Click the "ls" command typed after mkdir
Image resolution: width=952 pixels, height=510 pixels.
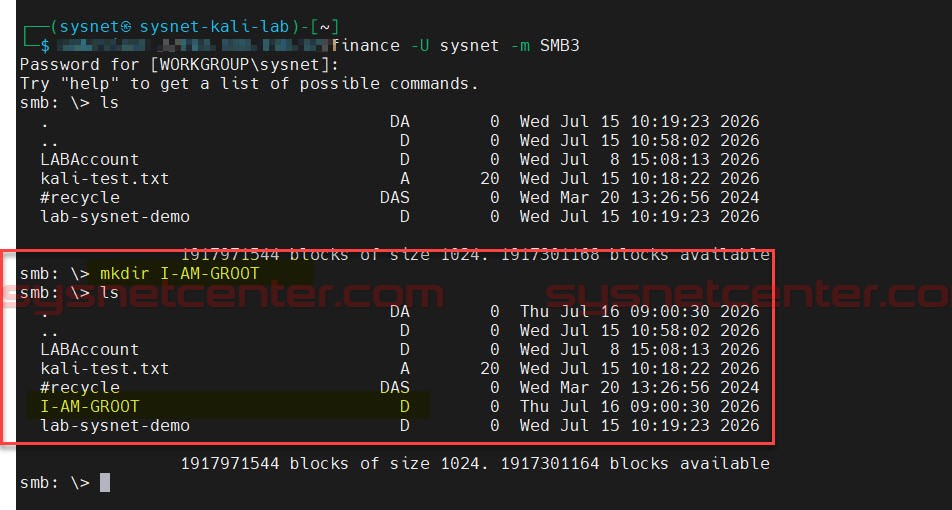(x=109, y=293)
